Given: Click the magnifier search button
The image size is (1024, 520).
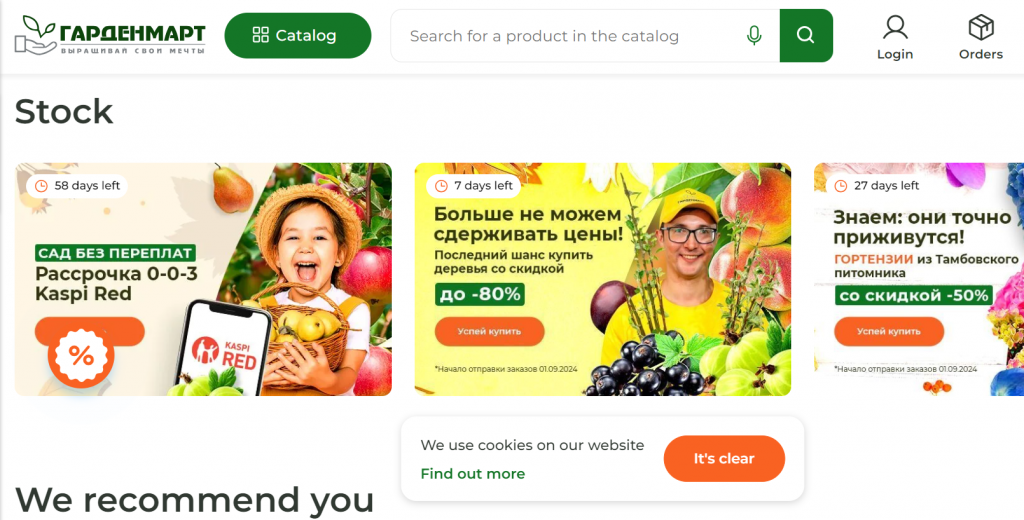Looking at the screenshot, I should point(806,35).
